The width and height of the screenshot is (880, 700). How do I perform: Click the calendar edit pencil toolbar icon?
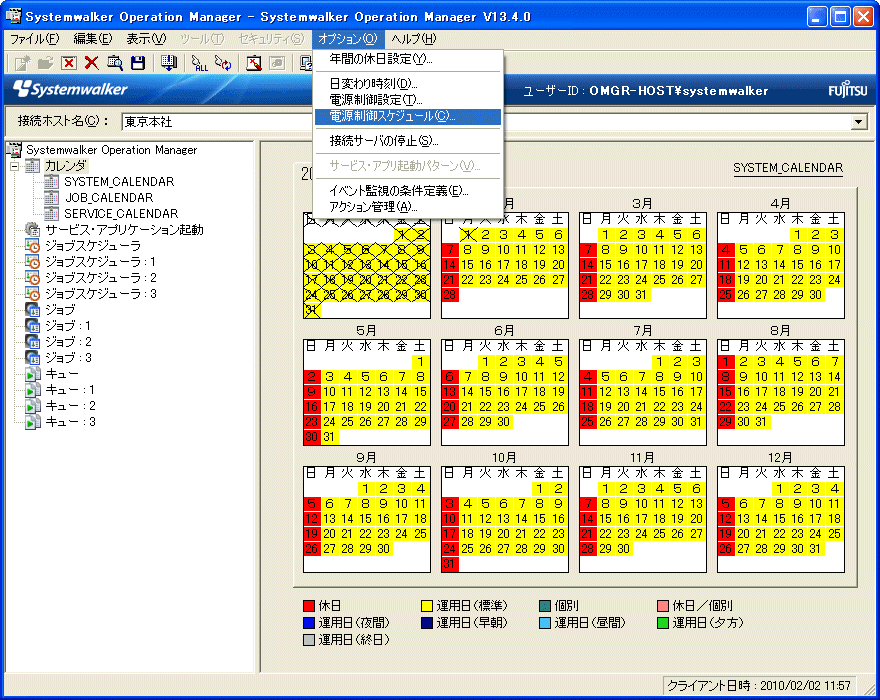254,63
